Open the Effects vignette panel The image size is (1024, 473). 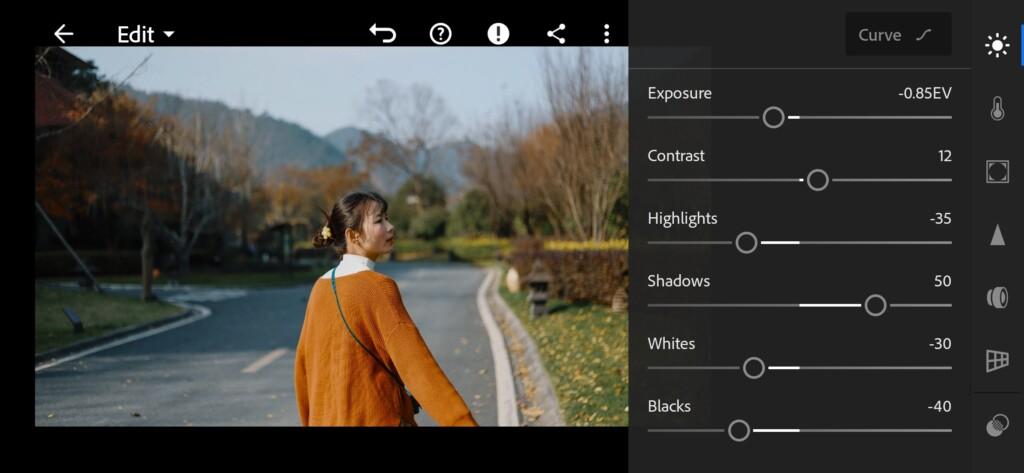click(997, 171)
